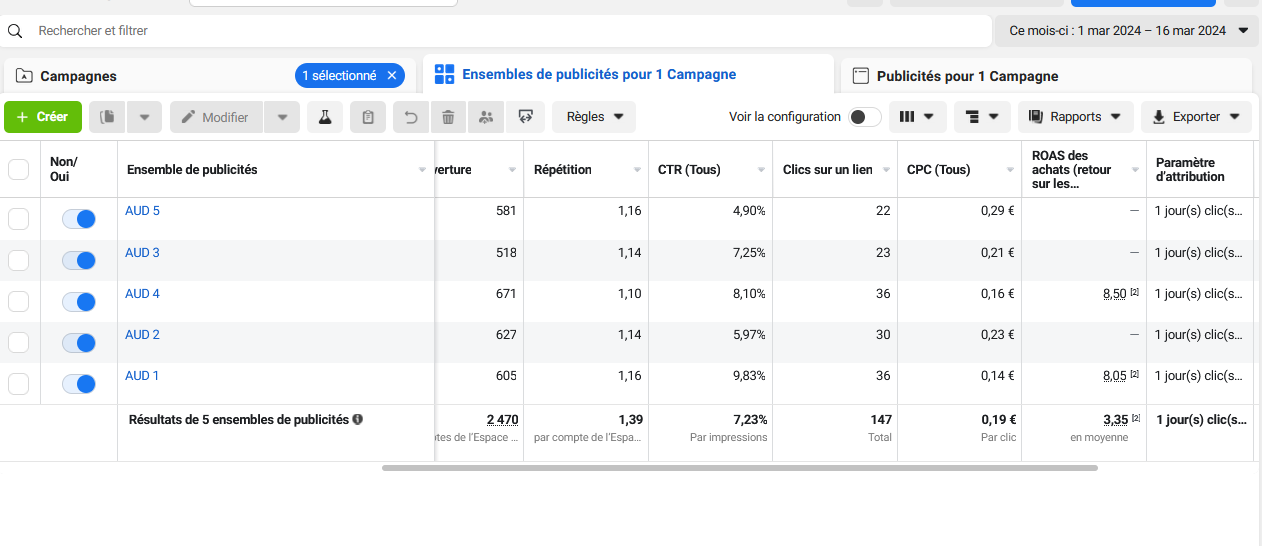Open the columns layout dropdown
This screenshot has width=1262, height=546.
pos(918,117)
